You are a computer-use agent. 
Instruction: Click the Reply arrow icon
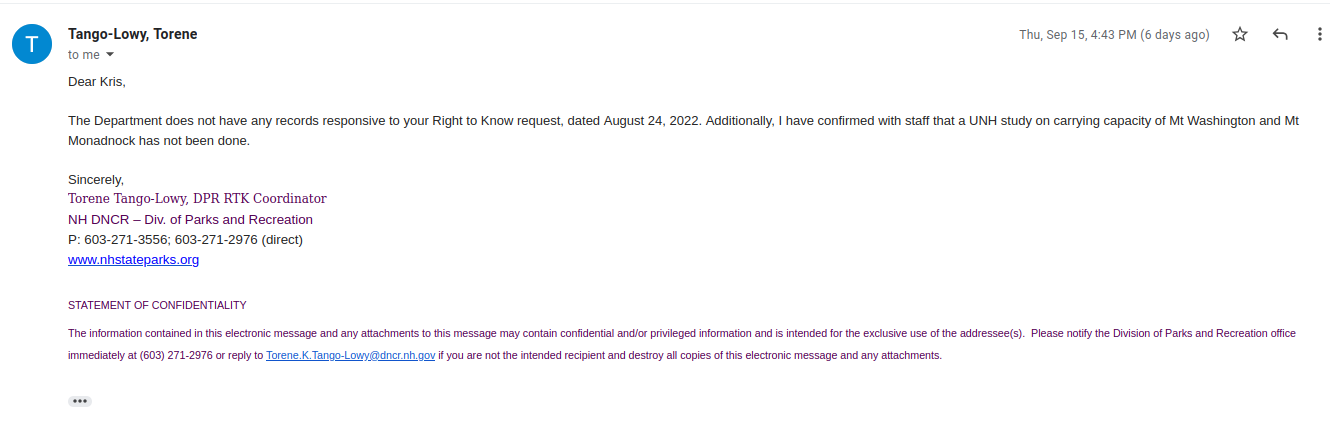tap(1280, 35)
